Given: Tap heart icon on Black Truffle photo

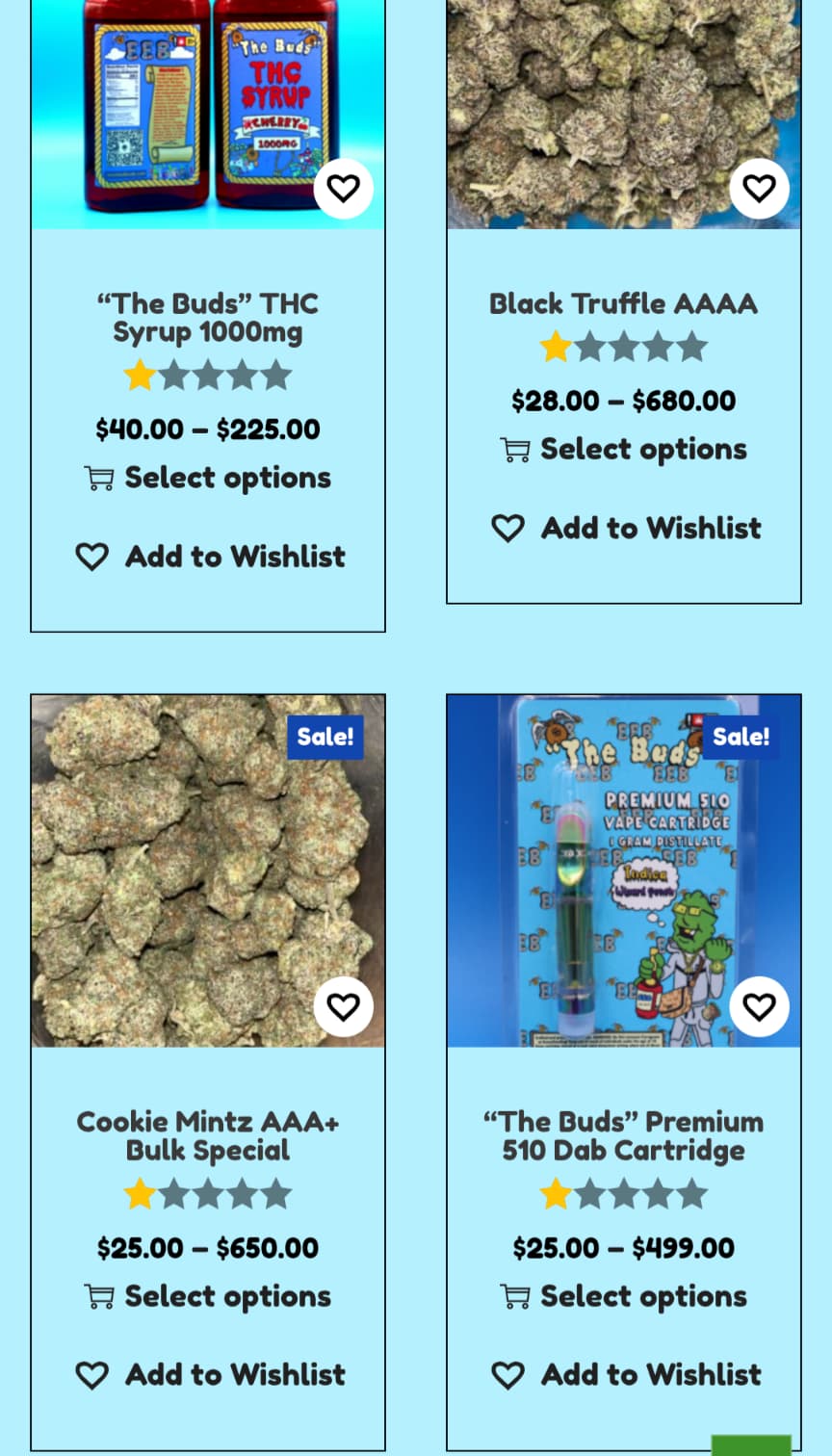Looking at the screenshot, I should click(x=759, y=189).
